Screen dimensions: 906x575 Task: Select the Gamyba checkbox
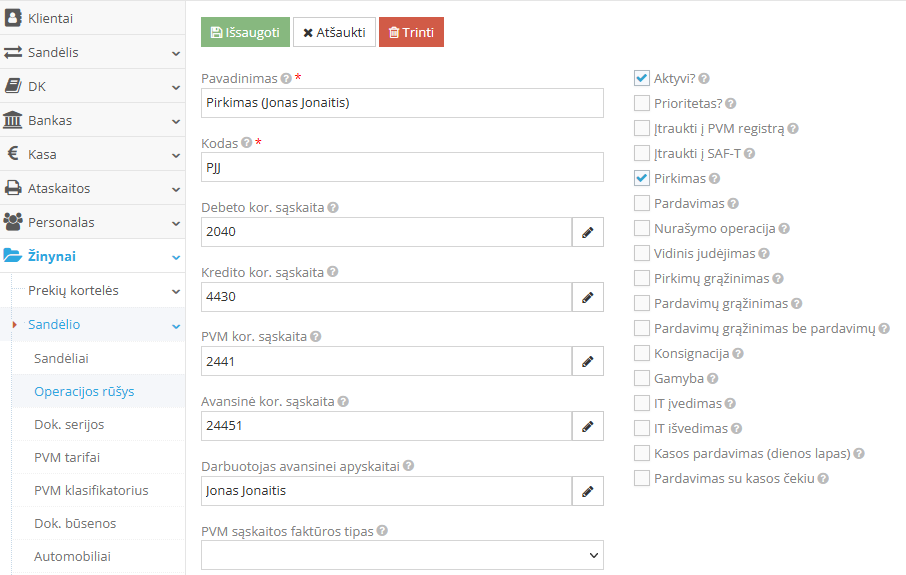click(x=642, y=379)
